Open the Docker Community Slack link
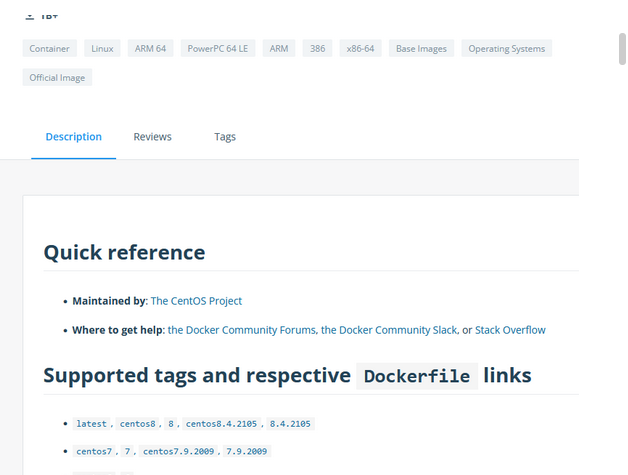 coord(388,330)
